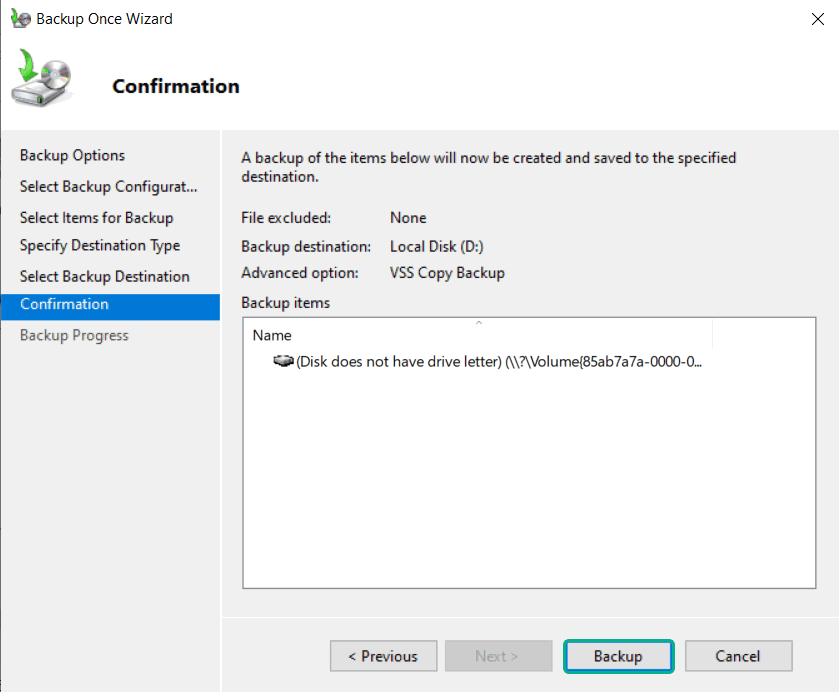This screenshot has width=839, height=692.
Task: Click the greyed-out Backup Progress step
Action: (74, 336)
